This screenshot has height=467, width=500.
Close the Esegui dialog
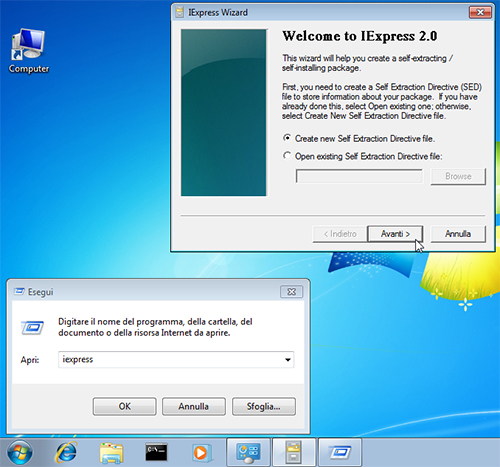[x=291, y=292]
